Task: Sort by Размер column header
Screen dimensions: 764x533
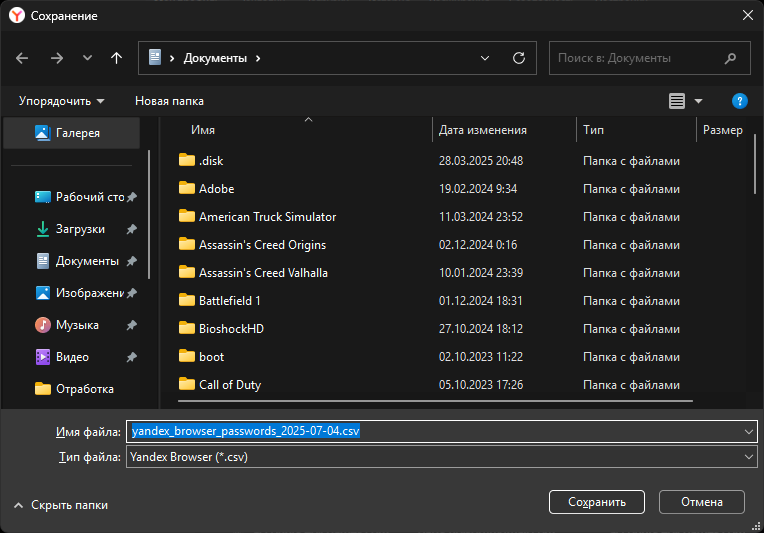Action: (x=723, y=130)
